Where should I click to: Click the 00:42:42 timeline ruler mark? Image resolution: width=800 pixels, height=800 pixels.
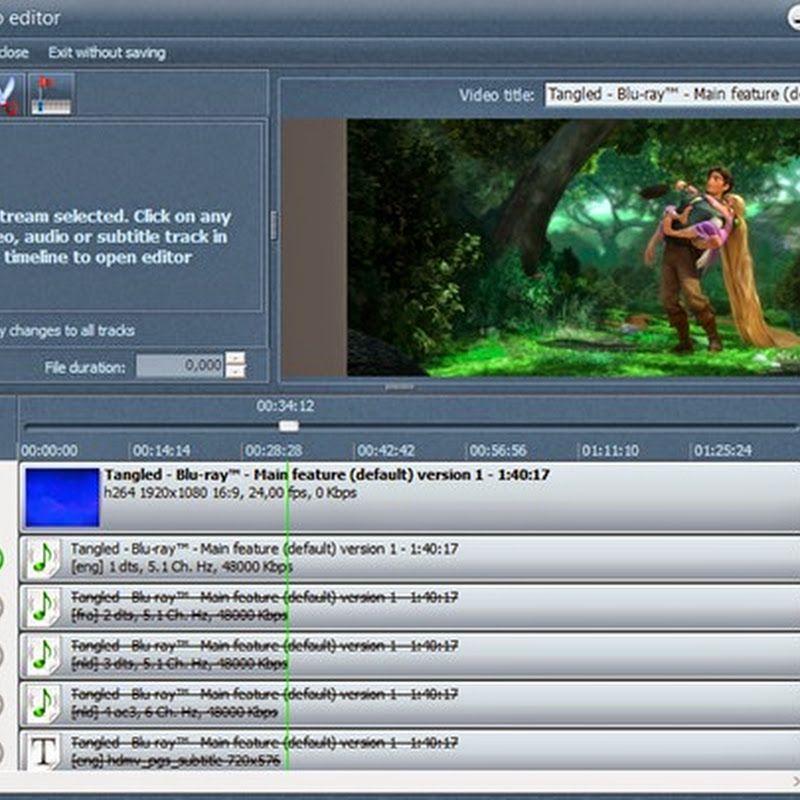tap(386, 451)
